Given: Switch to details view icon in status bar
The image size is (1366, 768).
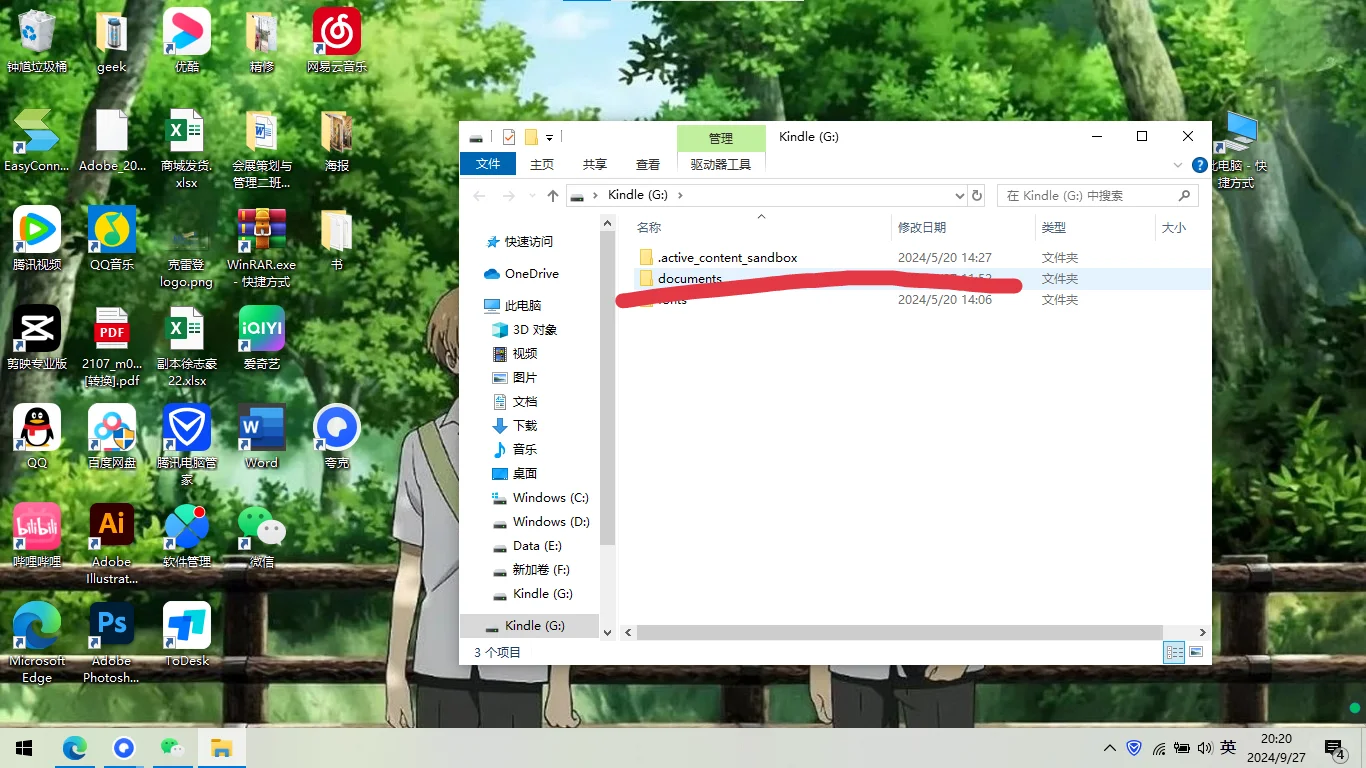Looking at the screenshot, I should [1174, 652].
